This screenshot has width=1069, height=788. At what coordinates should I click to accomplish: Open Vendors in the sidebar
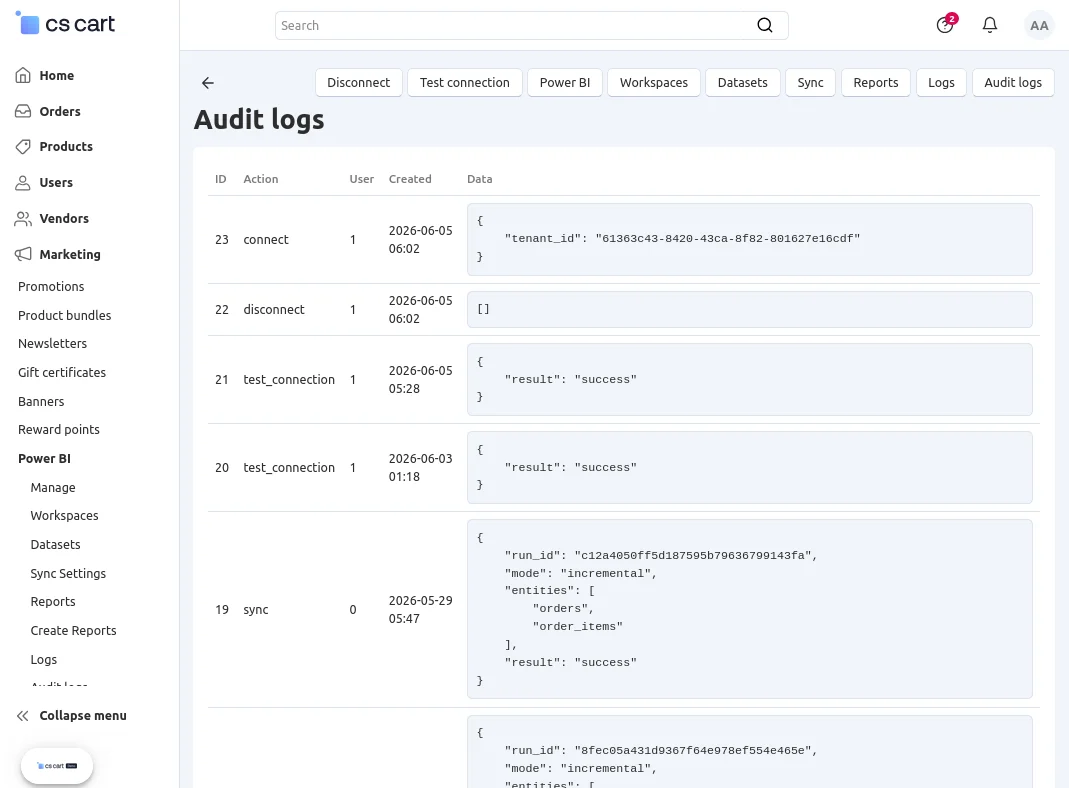click(64, 219)
